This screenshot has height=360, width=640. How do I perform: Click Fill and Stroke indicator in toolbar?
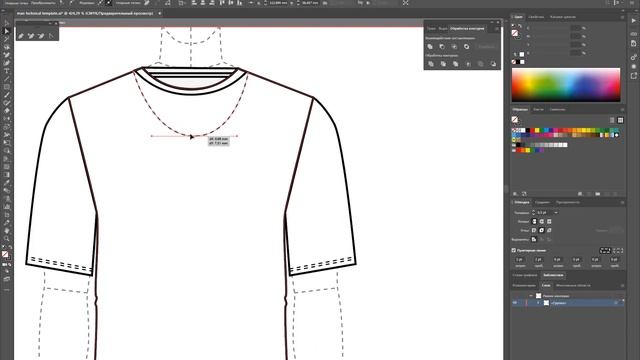pos(6,255)
